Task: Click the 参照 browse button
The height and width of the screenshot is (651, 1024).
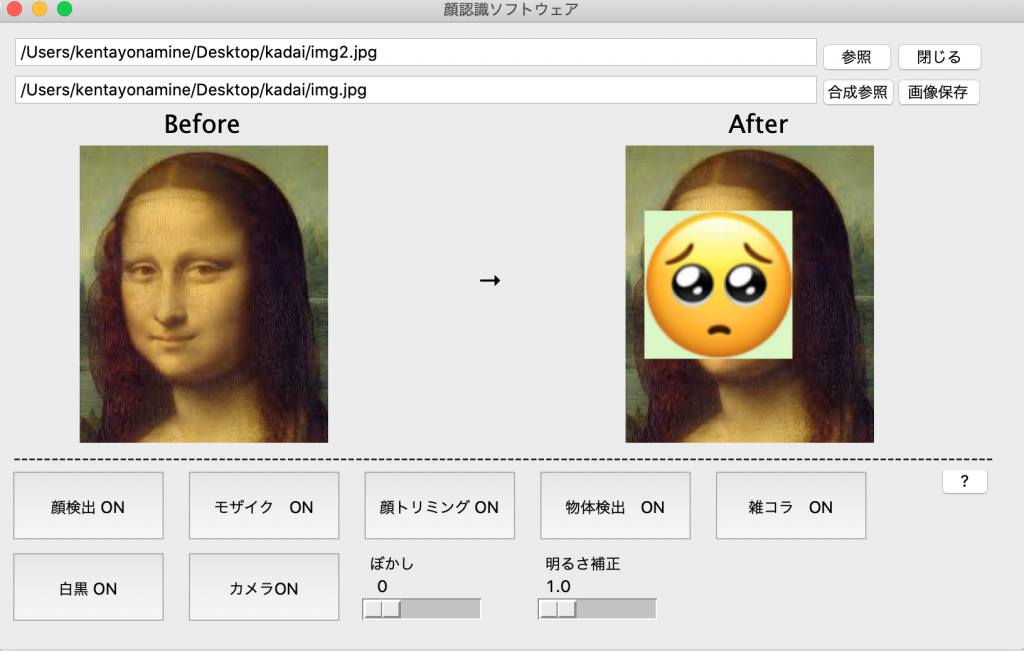Action: 856,57
